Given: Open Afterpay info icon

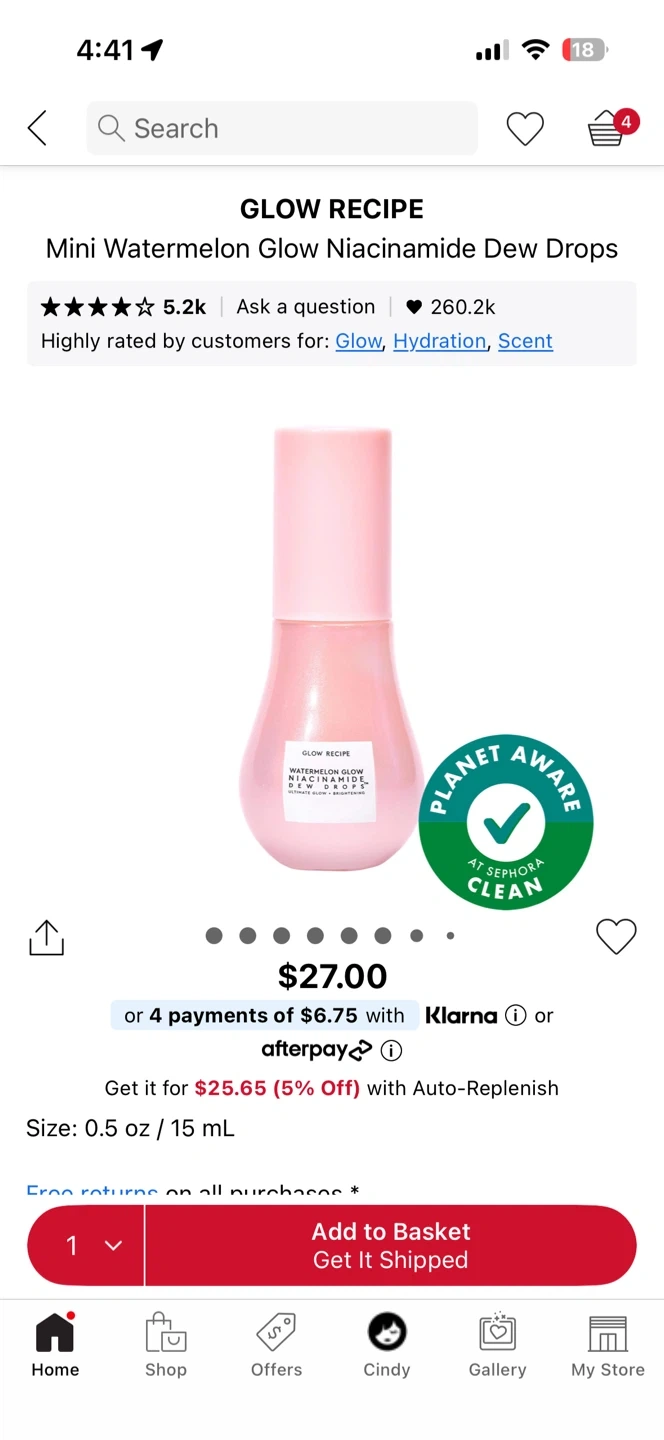Looking at the screenshot, I should click(x=392, y=1050).
